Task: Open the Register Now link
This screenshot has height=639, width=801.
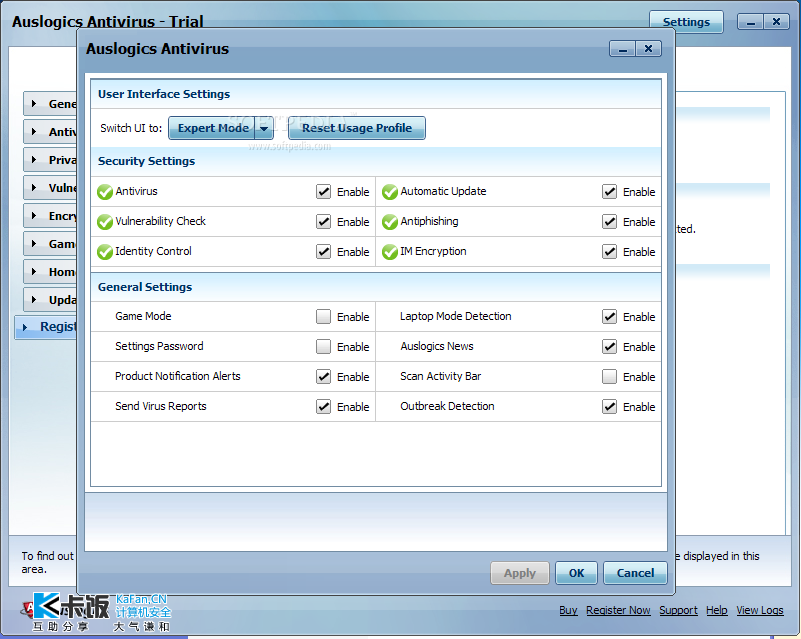Action: tap(618, 610)
